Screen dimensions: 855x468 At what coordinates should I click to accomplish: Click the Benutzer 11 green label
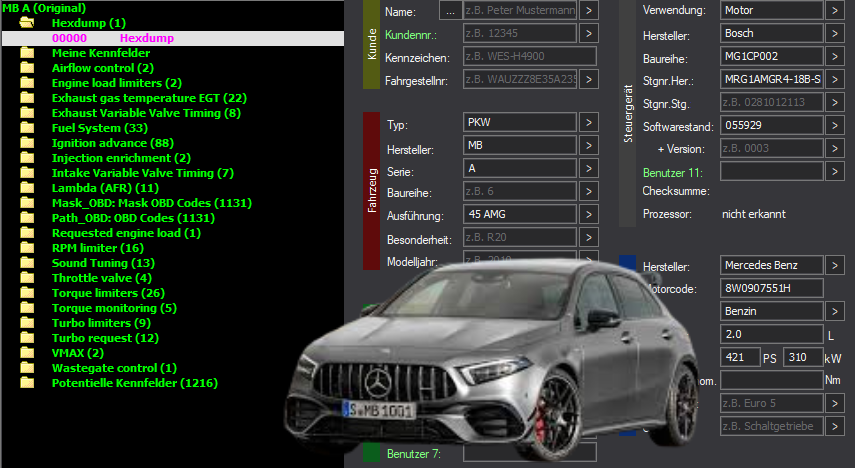coord(672,173)
